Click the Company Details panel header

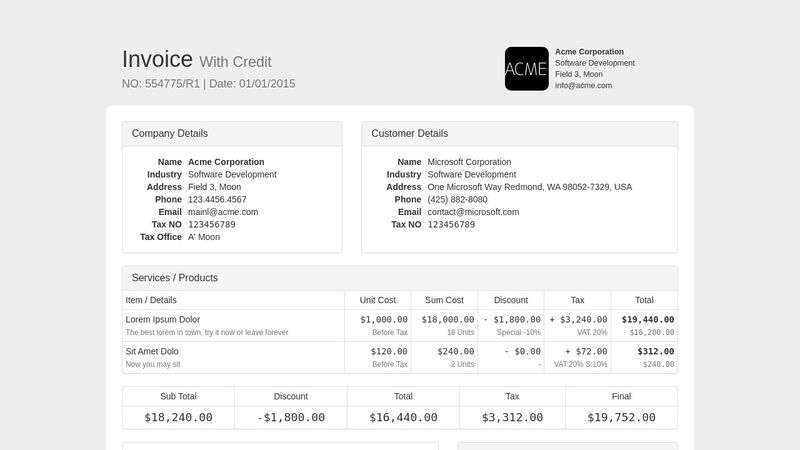point(232,134)
